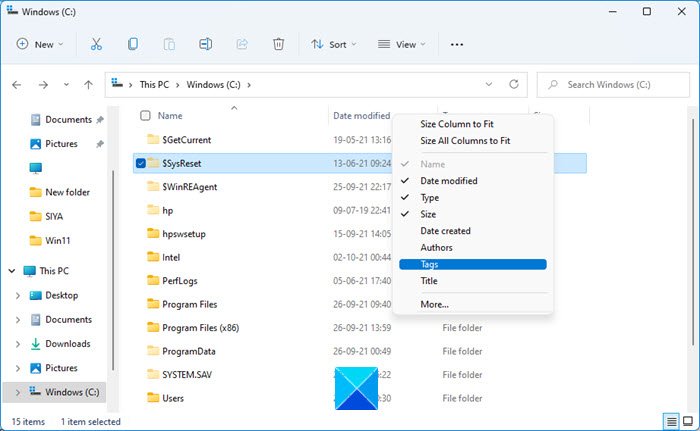700x431 pixels.
Task: Open address bar history dropdown chevron
Action: 489,84
